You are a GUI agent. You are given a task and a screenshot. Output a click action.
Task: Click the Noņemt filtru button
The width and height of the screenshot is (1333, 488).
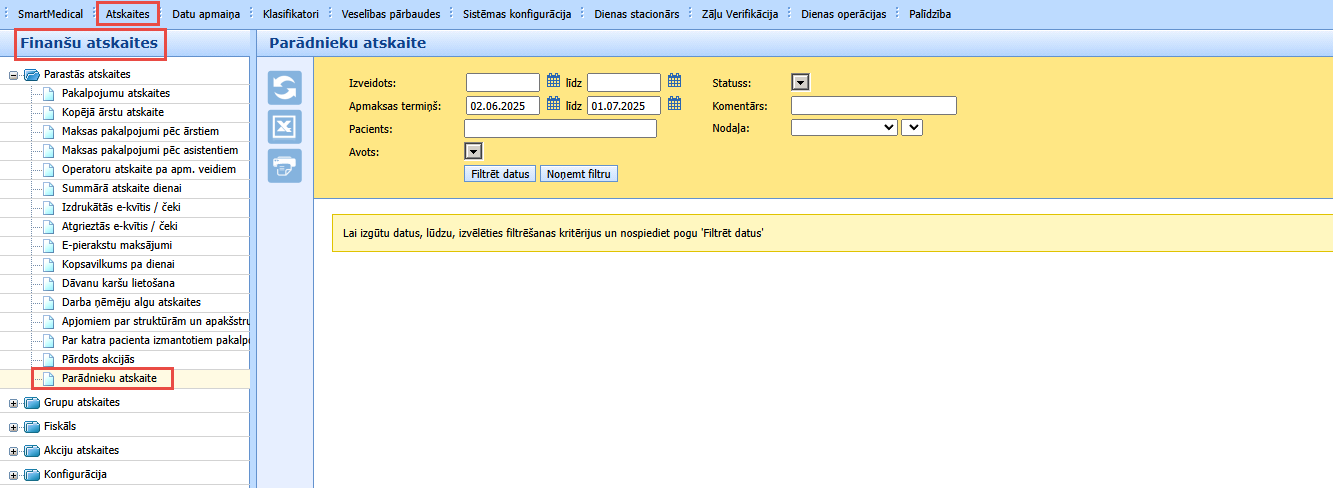[x=579, y=174]
